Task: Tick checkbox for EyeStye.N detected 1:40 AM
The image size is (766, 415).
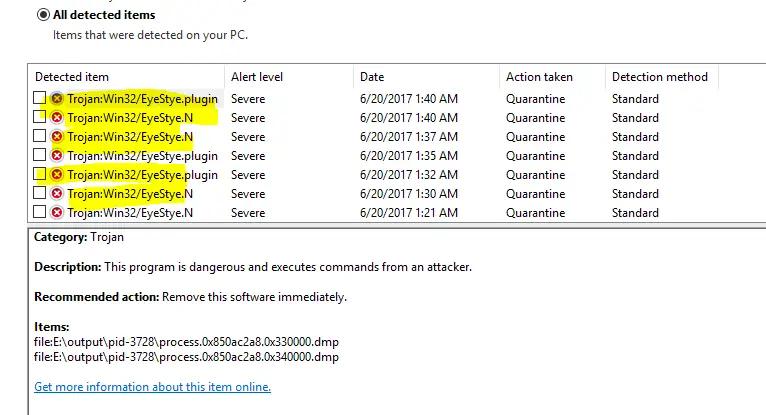Action: [x=40, y=117]
